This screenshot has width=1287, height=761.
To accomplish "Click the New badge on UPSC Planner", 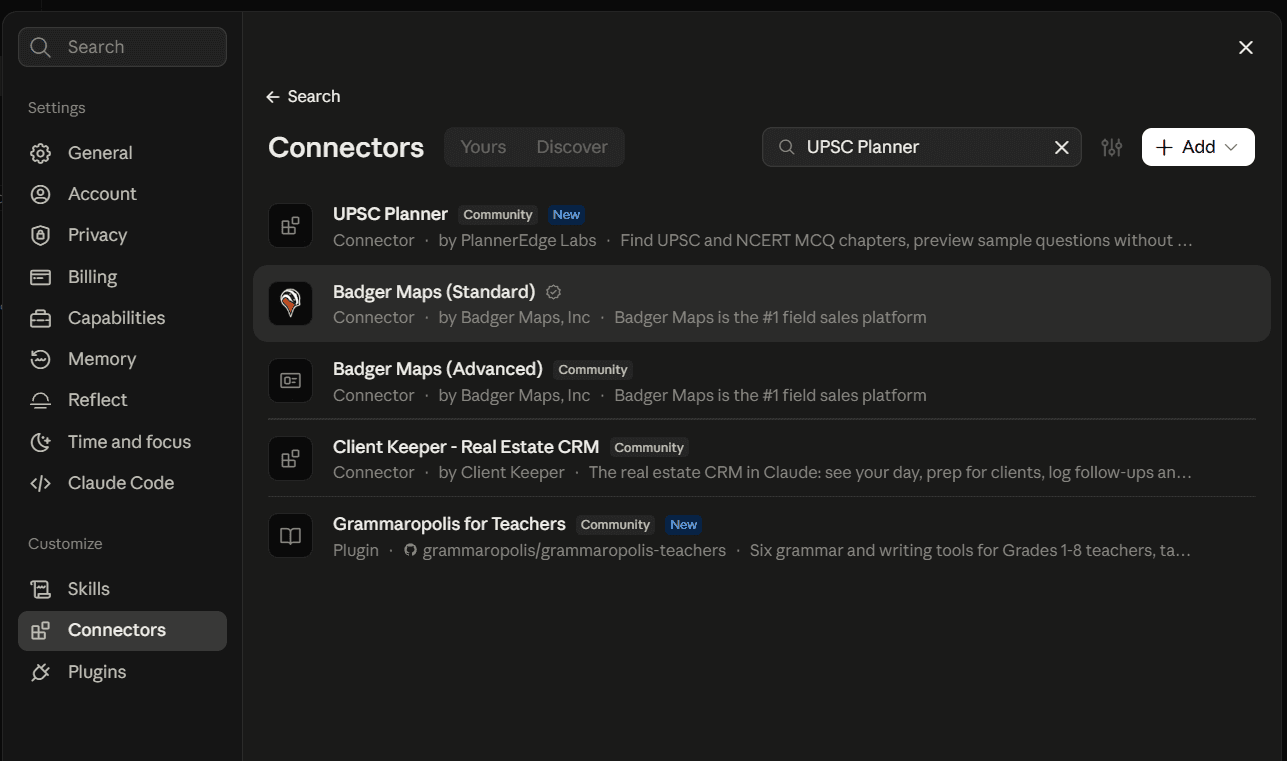I will (566, 215).
